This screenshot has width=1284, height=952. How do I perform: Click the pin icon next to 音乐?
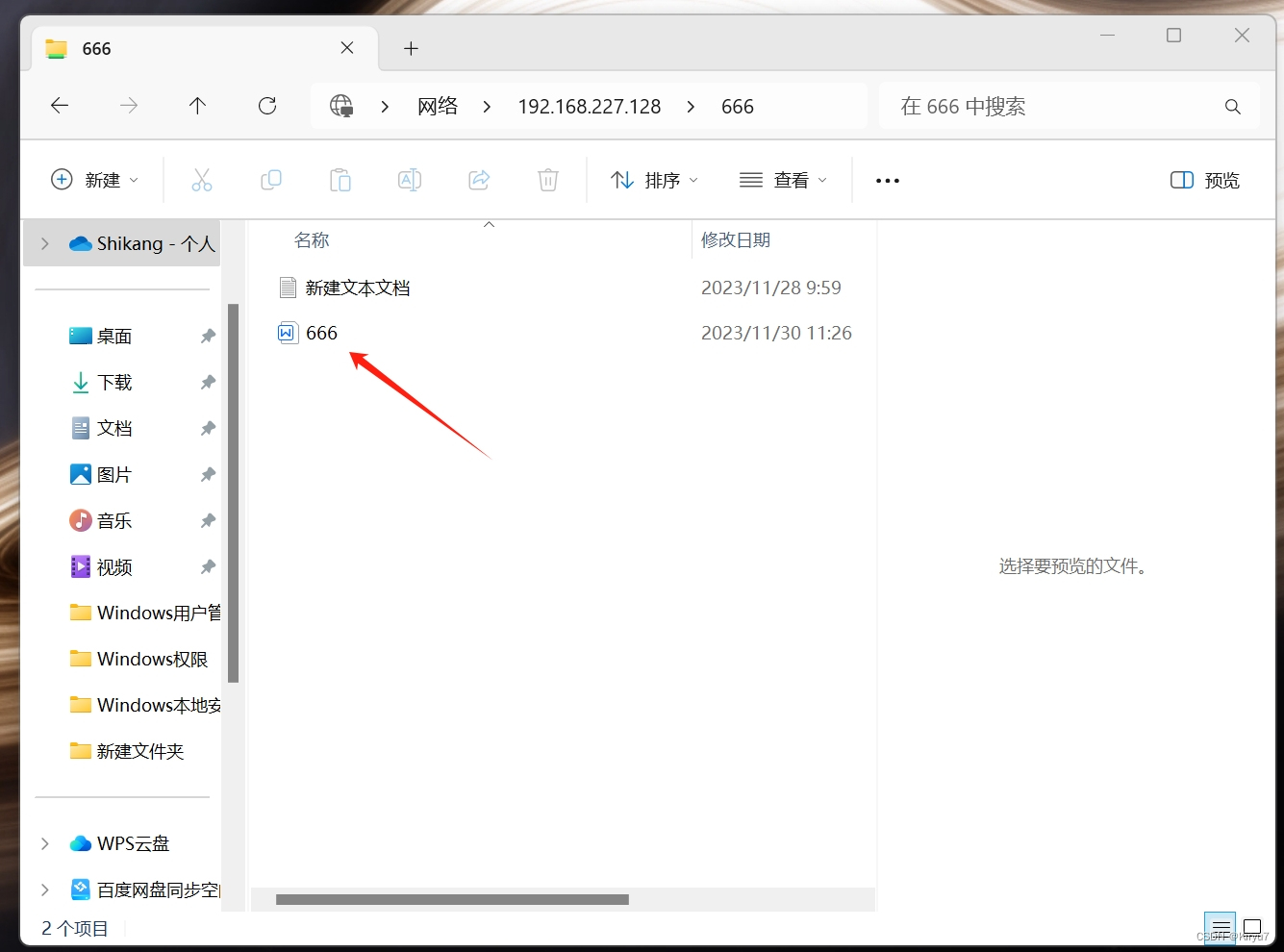[x=208, y=520]
